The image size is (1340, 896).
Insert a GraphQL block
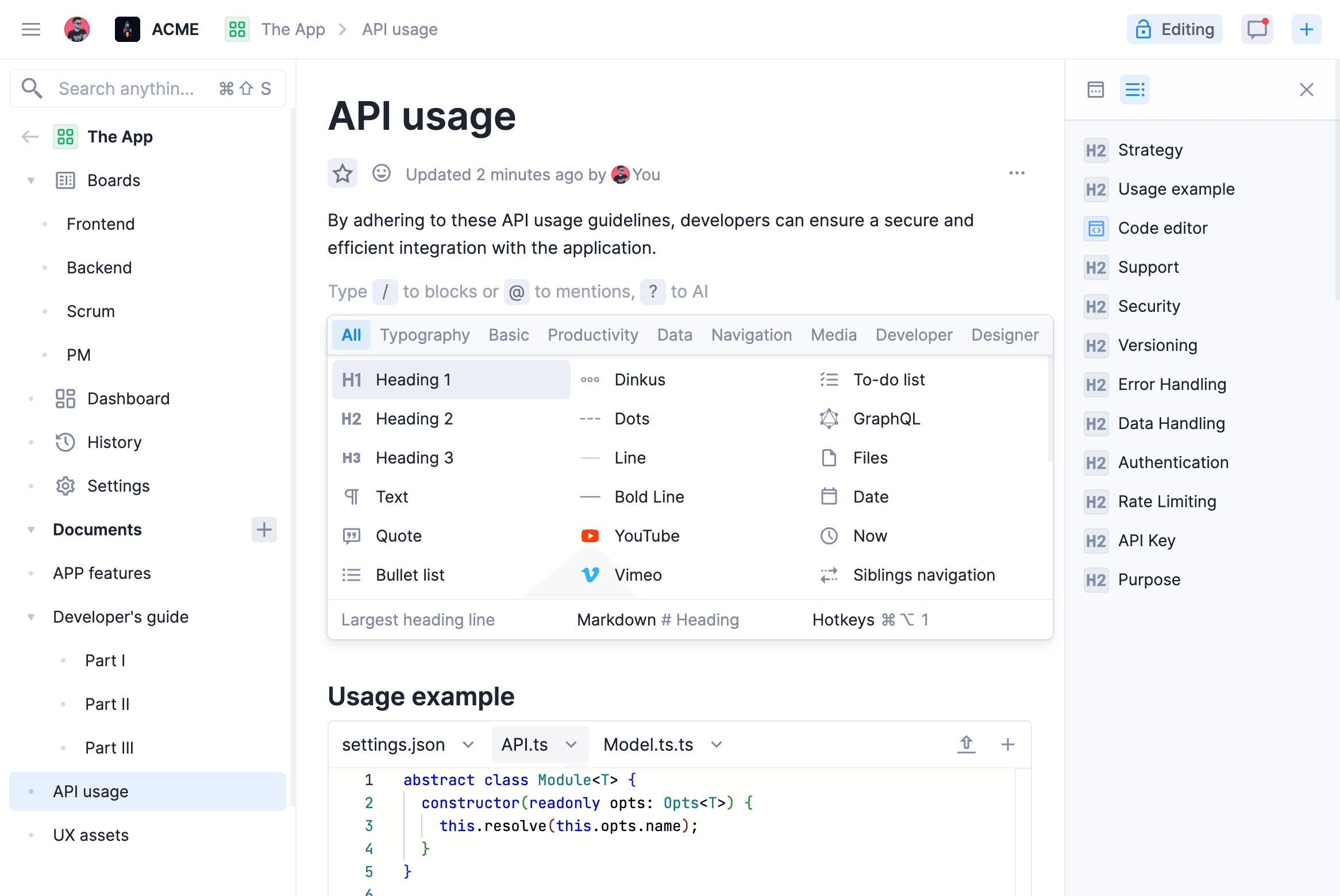pyautogui.click(x=886, y=419)
